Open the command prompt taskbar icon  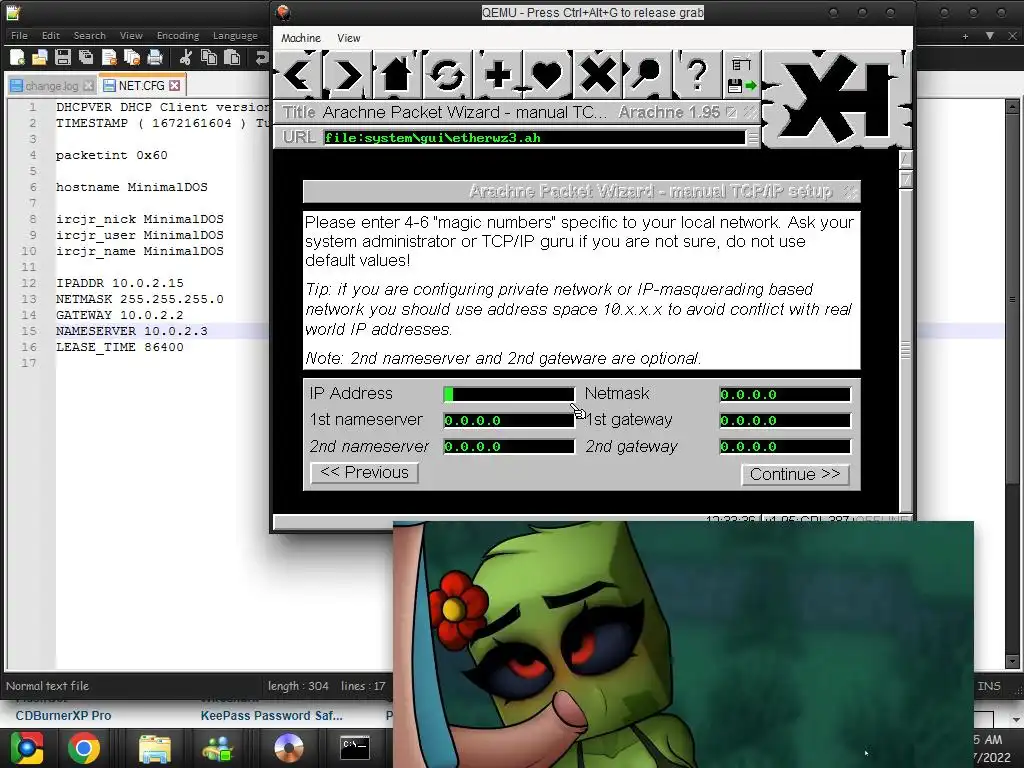click(x=355, y=748)
